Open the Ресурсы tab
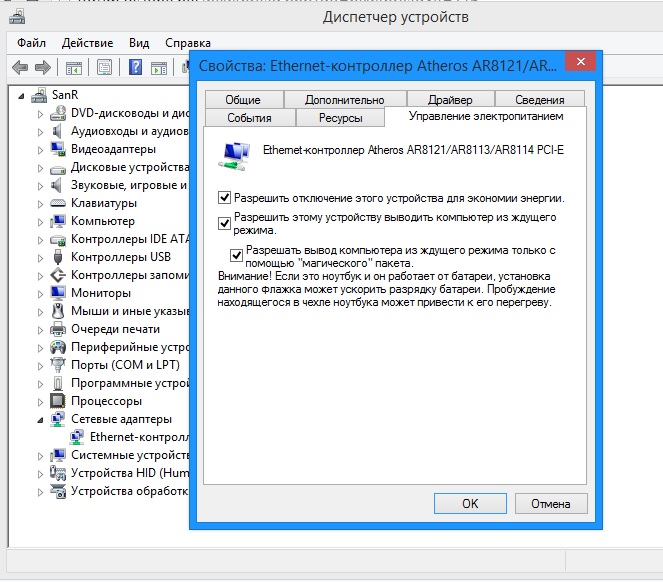The width and height of the screenshot is (663, 582). [340, 117]
